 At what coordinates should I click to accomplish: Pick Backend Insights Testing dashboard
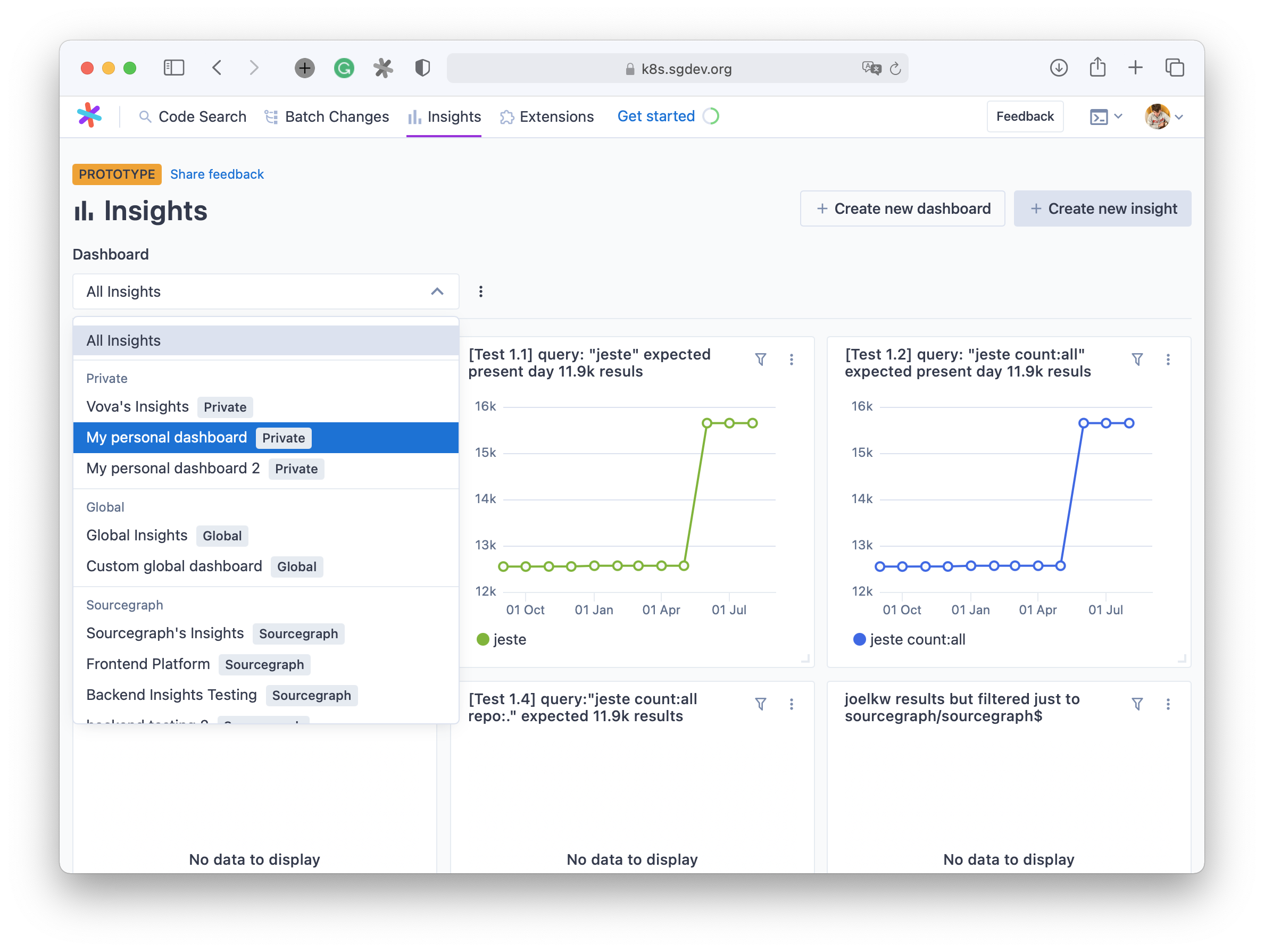point(265,695)
